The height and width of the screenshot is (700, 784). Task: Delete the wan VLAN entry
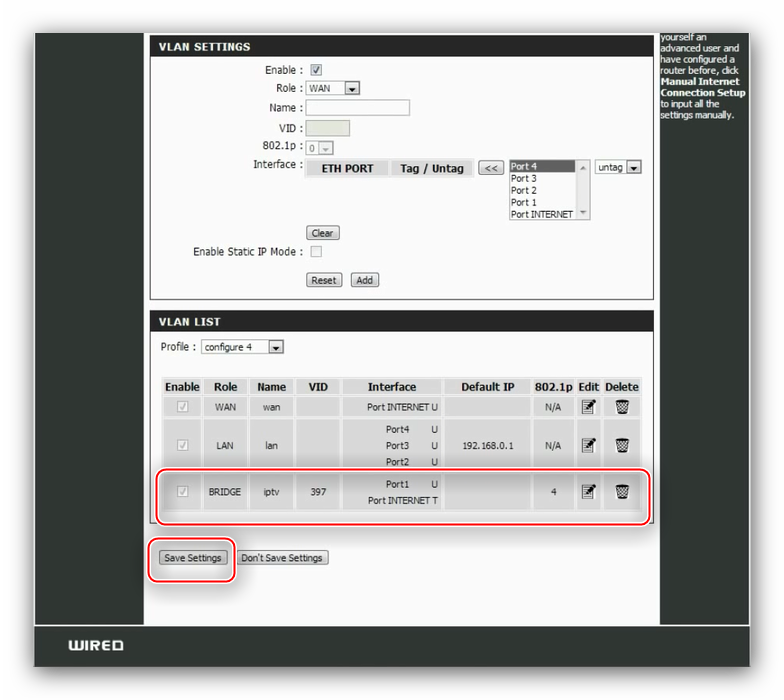coord(622,407)
